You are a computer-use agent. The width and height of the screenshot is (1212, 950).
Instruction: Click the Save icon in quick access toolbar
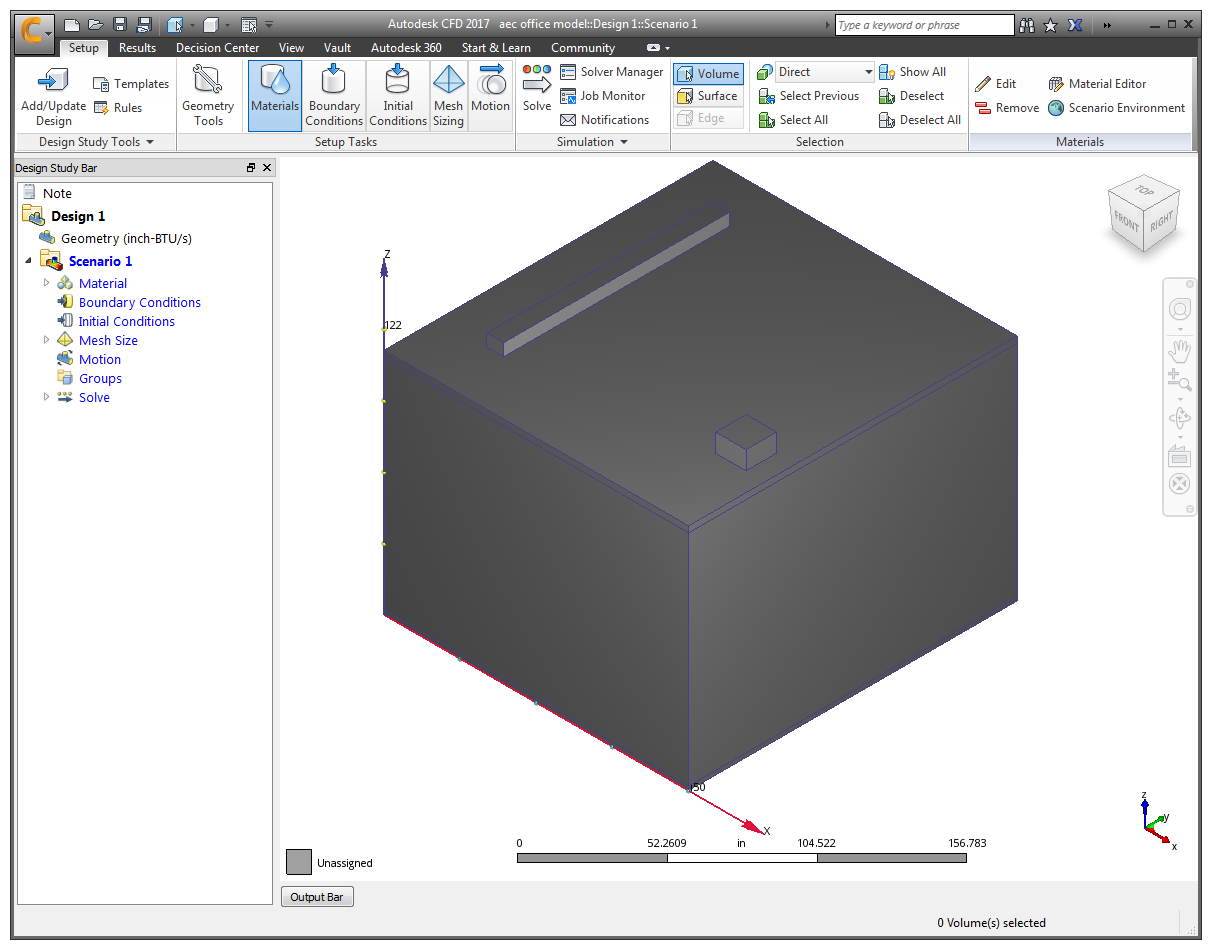click(x=120, y=24)
